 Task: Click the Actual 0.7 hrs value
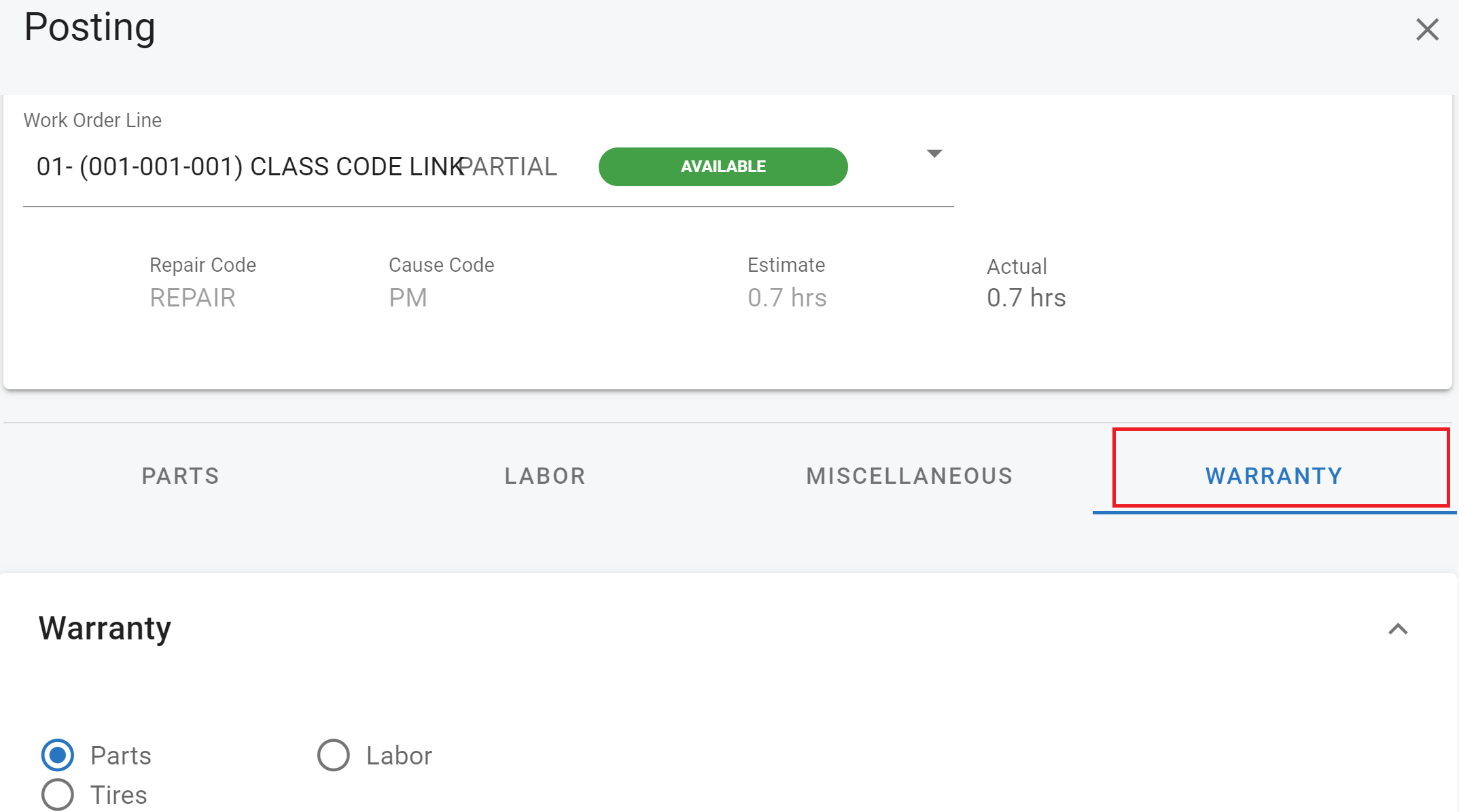tap(1026, 298)
